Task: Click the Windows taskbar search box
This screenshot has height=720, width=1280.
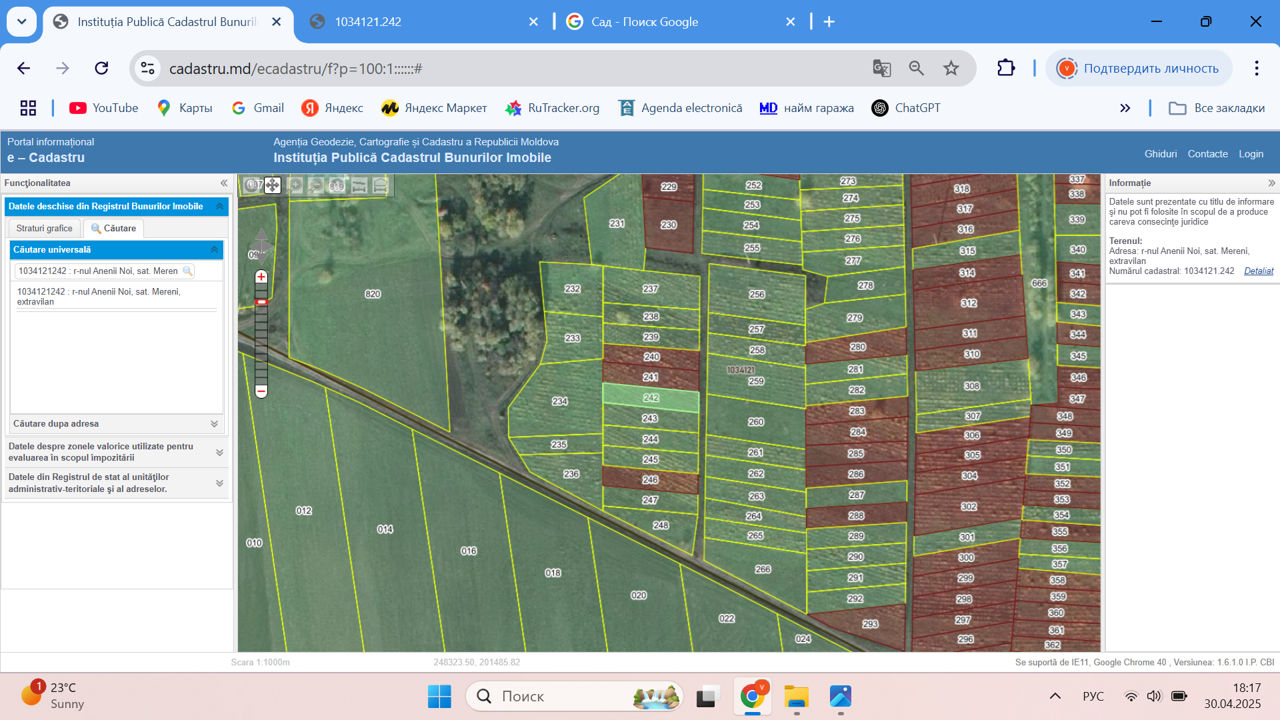Action: (575, 696)
